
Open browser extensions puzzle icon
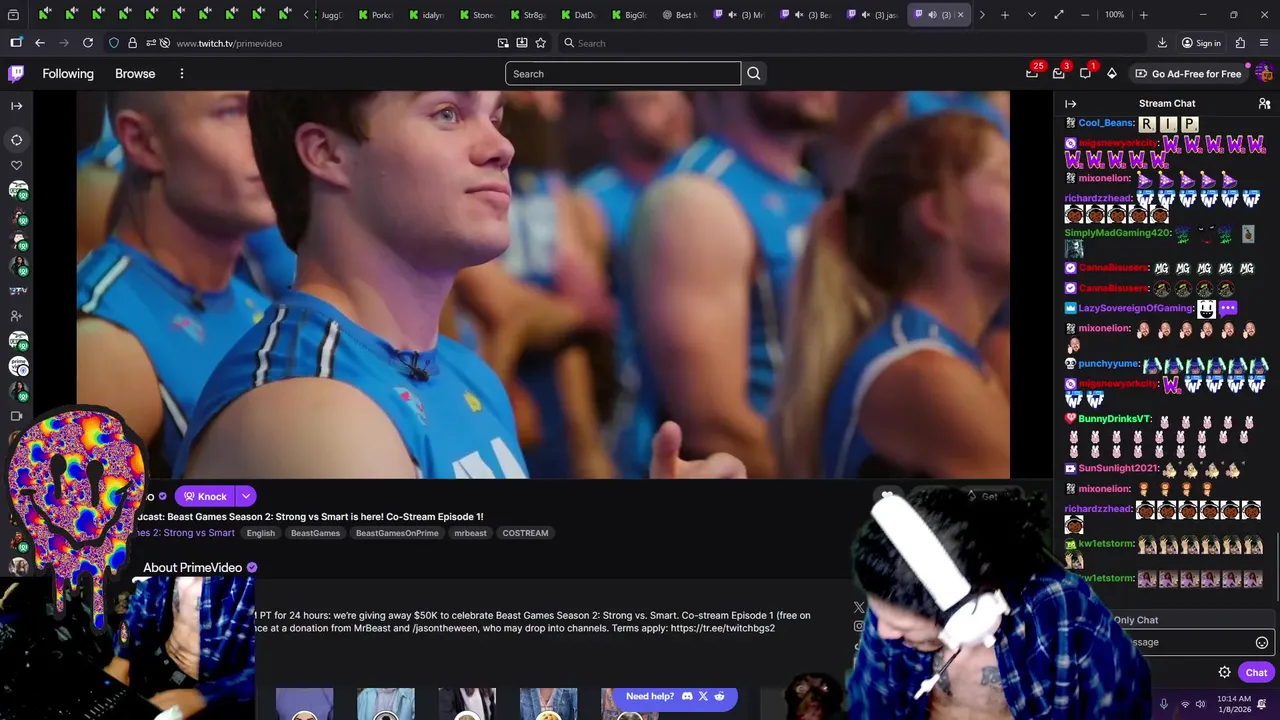[1240, 43]
